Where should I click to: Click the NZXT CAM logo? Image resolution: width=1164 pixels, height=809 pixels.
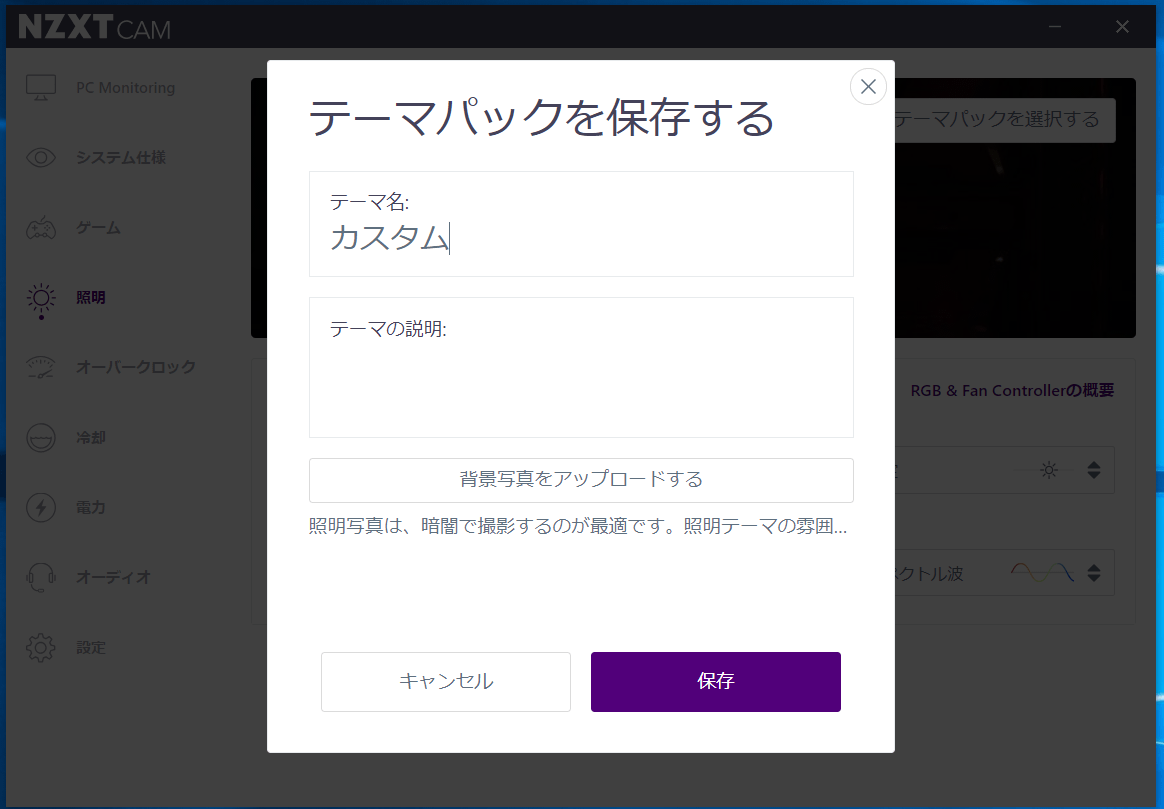[x=94, y=27]
